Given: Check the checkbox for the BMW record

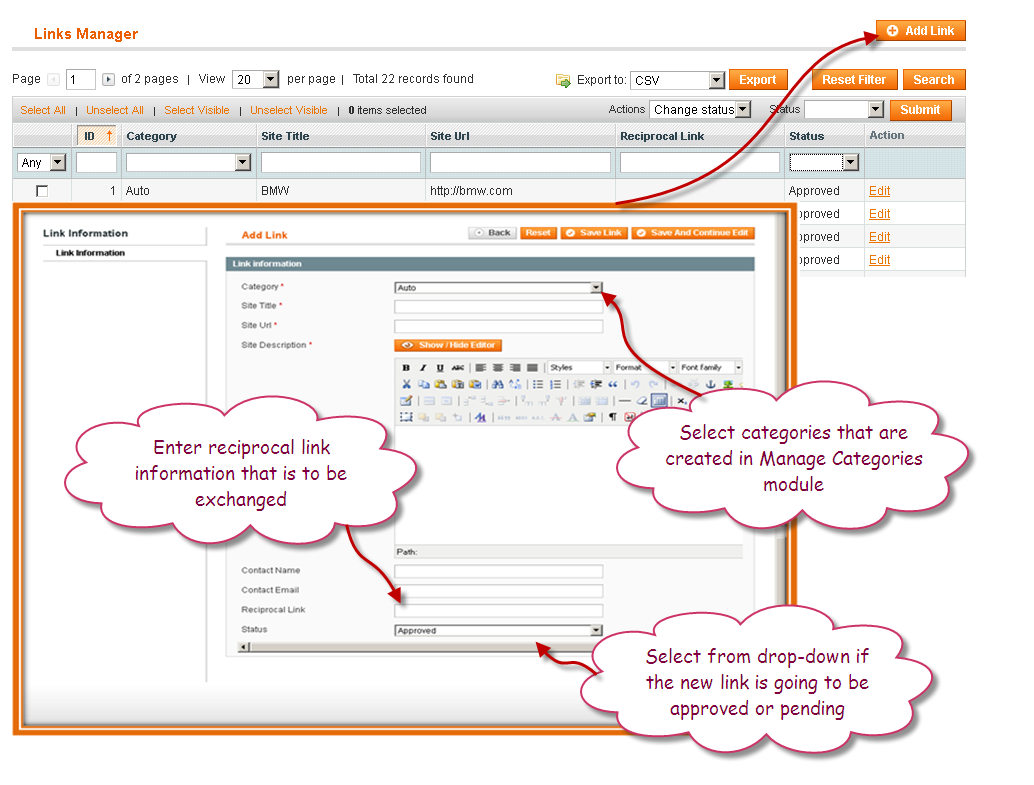Looking at the screenshot, I should (x=42, y=190).
